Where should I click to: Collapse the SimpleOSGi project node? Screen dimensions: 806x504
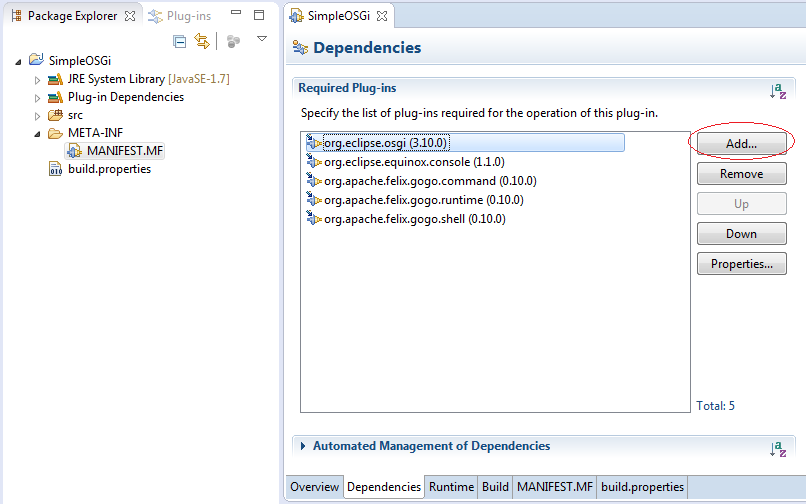click(19, 62)
